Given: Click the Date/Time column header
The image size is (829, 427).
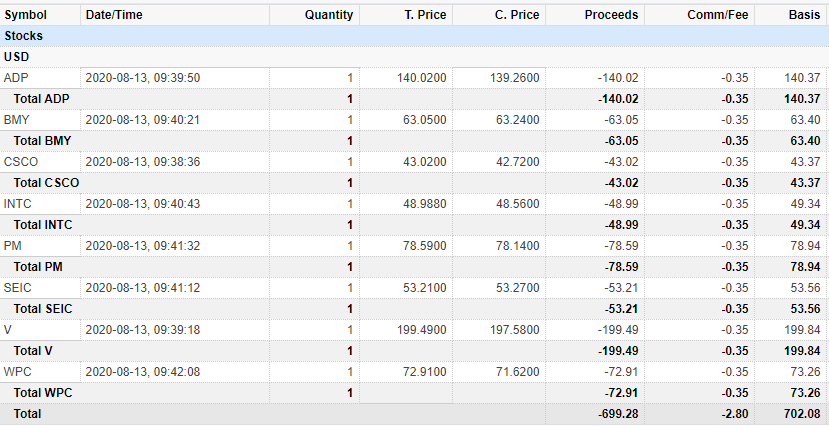Looking at the screenshot, I should pos(114,15).
